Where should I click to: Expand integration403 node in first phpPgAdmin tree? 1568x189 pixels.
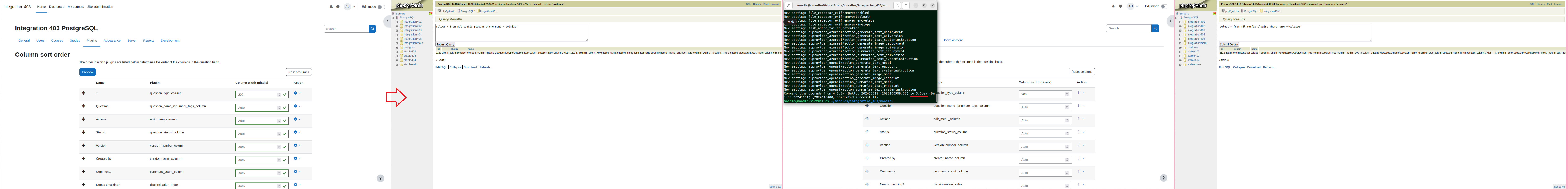point(397,30)
